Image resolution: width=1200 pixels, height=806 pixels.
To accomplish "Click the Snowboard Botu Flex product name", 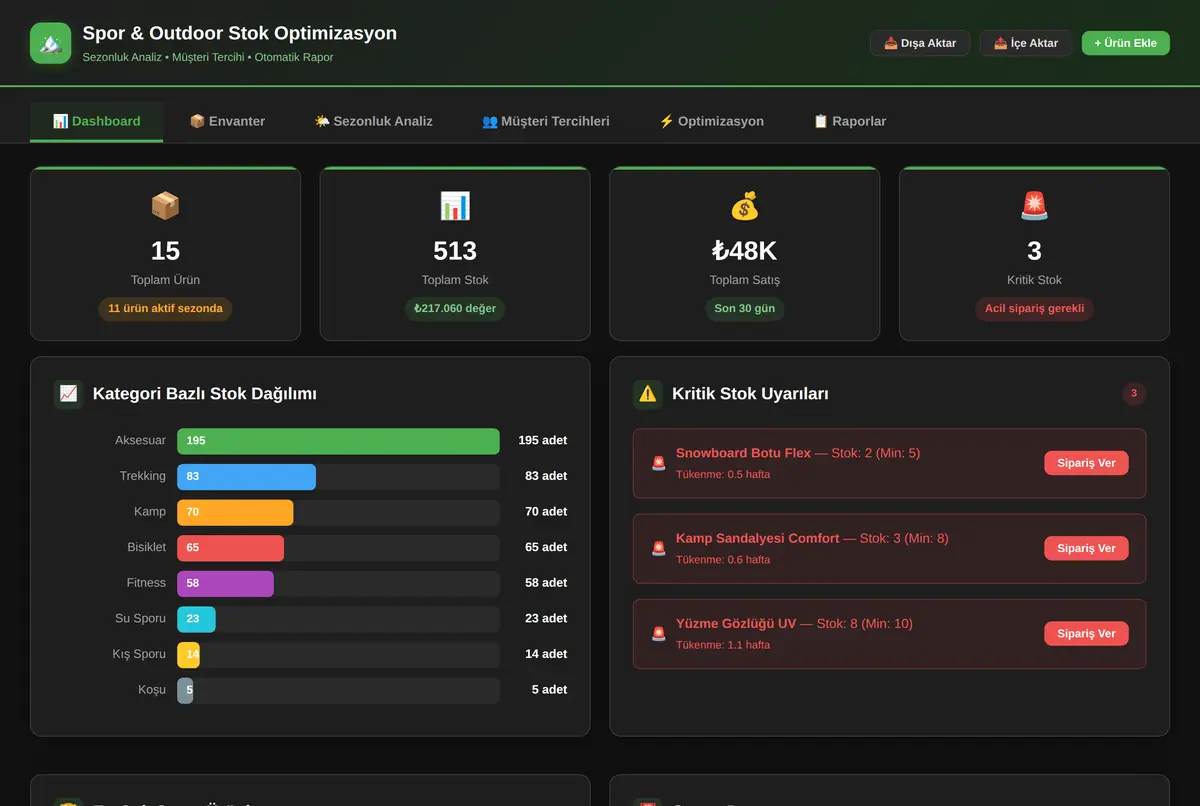I will [743, 453].
